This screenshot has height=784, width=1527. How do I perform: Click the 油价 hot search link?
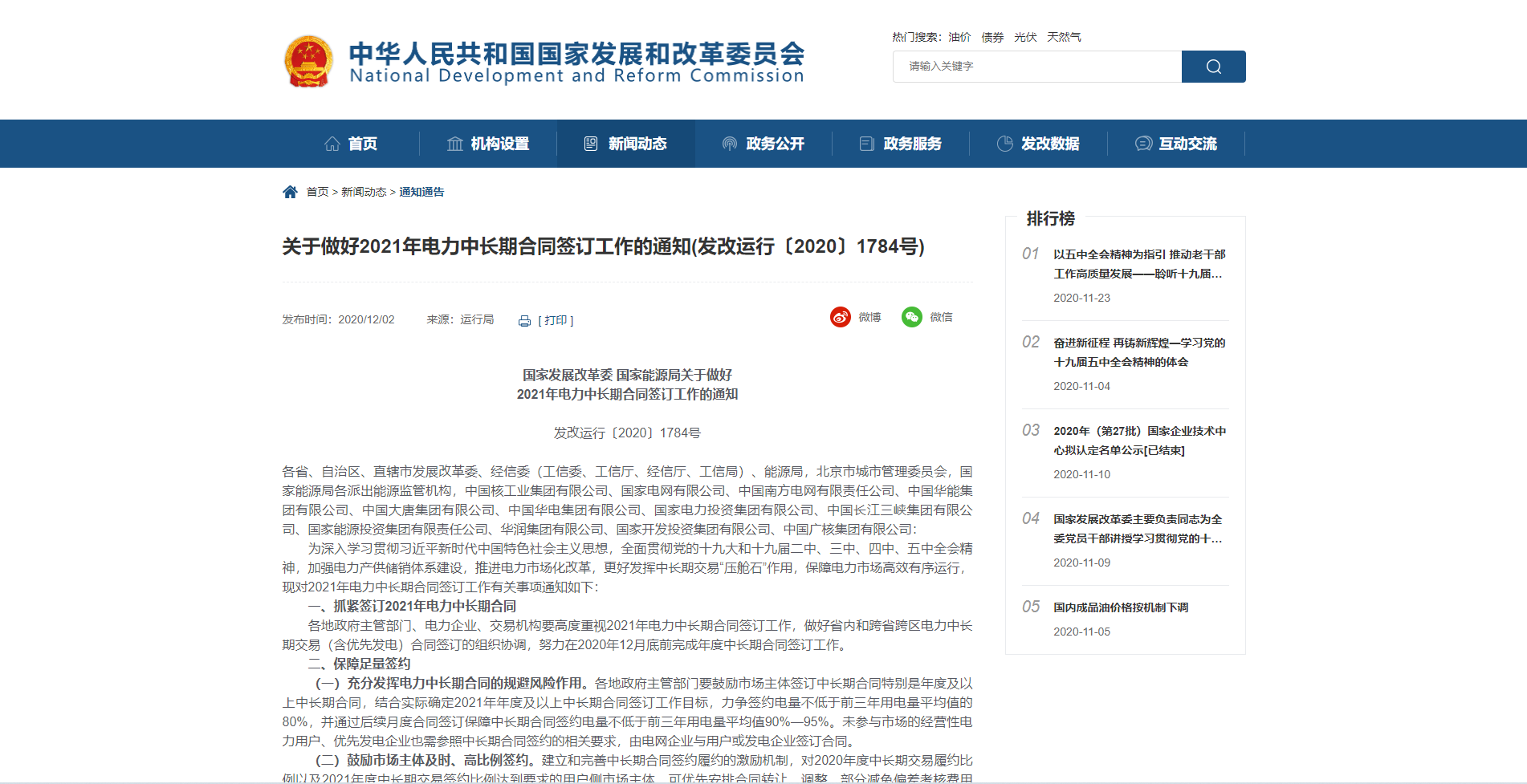pyautogui.click(x=959, y=36)
